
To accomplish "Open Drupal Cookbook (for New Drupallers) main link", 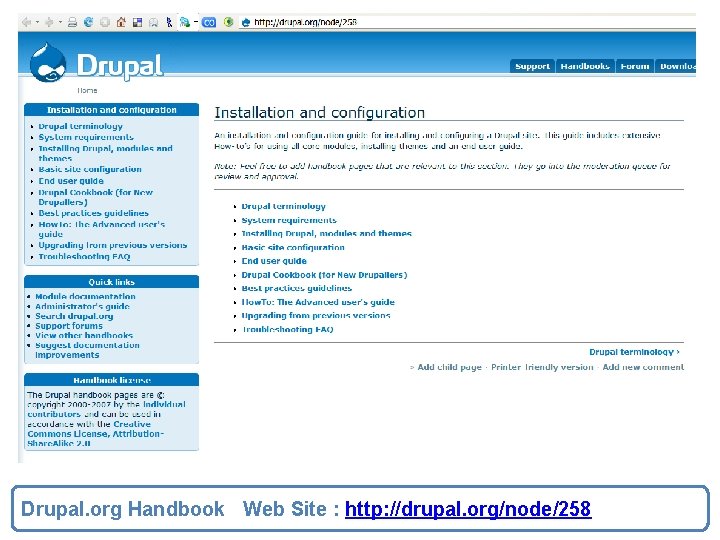I will tap(324, 275).
